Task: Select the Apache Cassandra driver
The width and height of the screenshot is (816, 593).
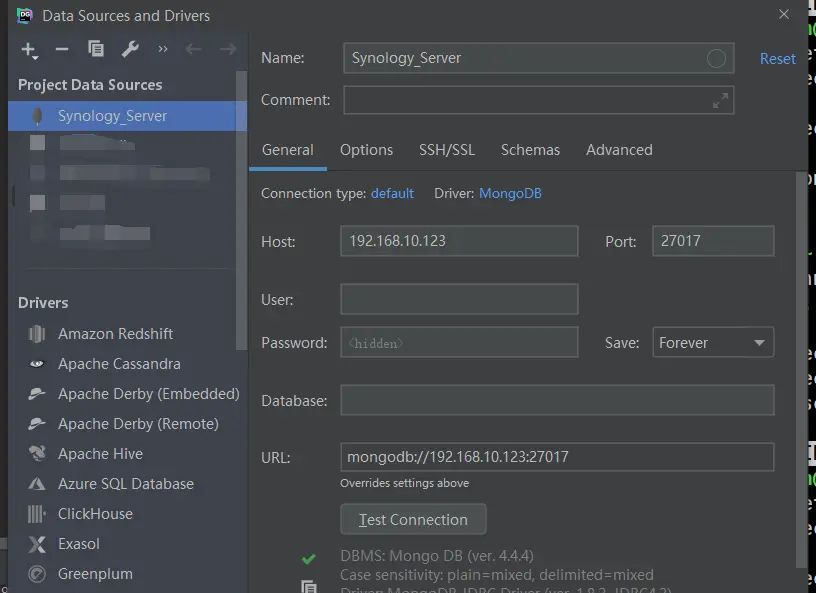Action: (119, 364)
